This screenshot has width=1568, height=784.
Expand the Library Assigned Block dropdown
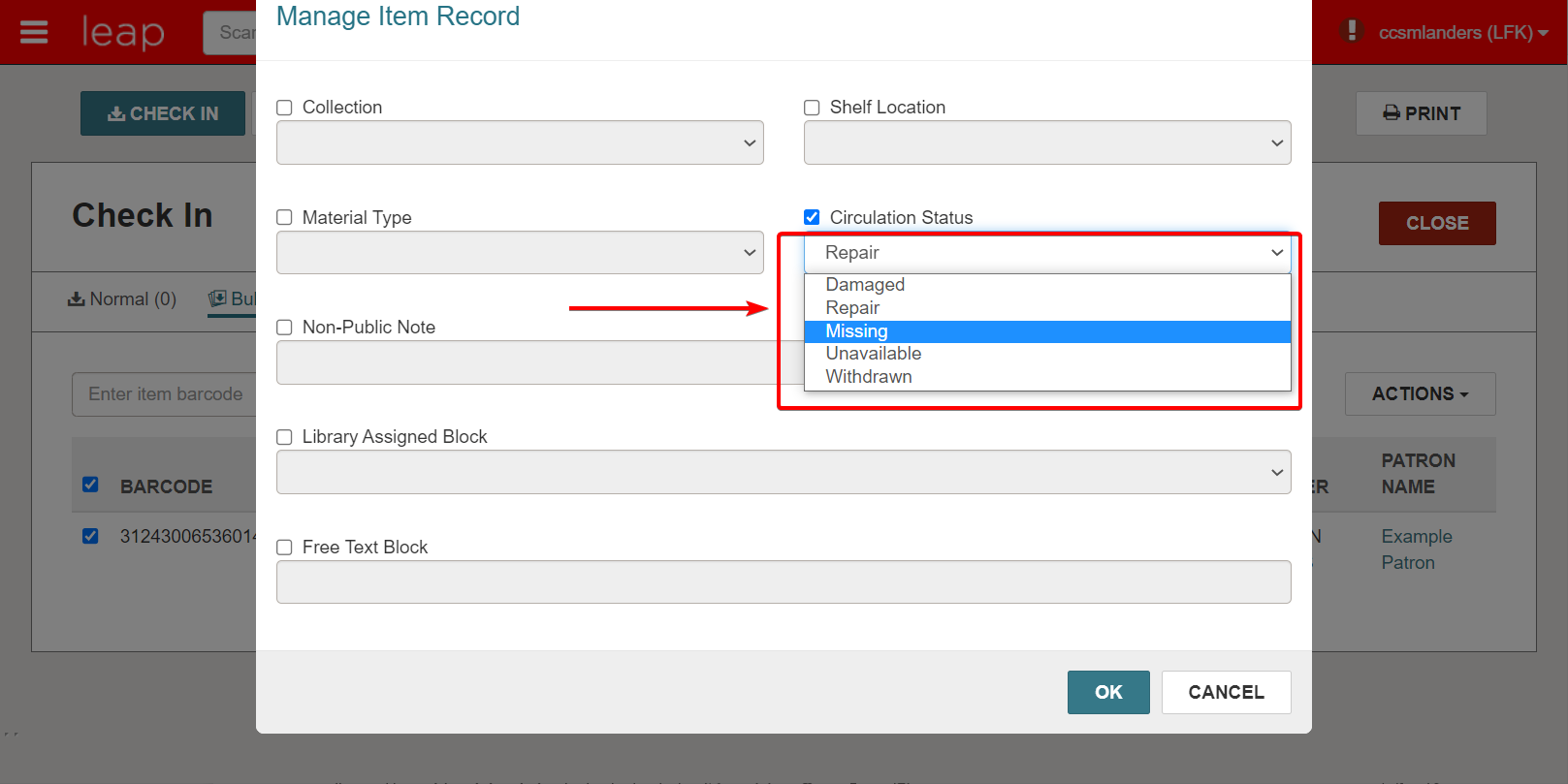[x=784, y=472]
